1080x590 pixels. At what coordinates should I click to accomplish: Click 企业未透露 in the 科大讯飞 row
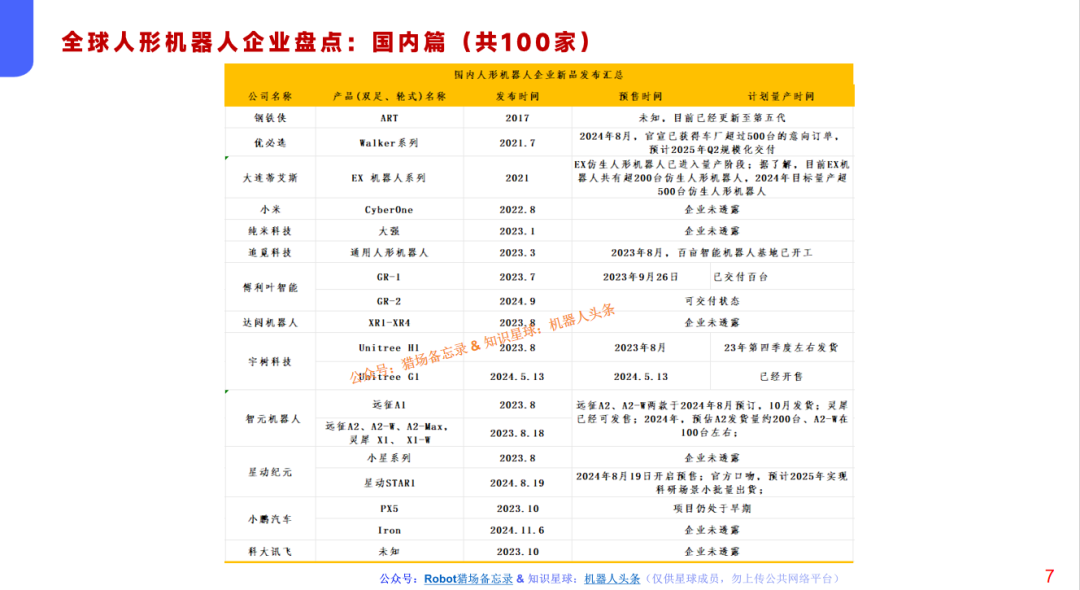(712, 551)
